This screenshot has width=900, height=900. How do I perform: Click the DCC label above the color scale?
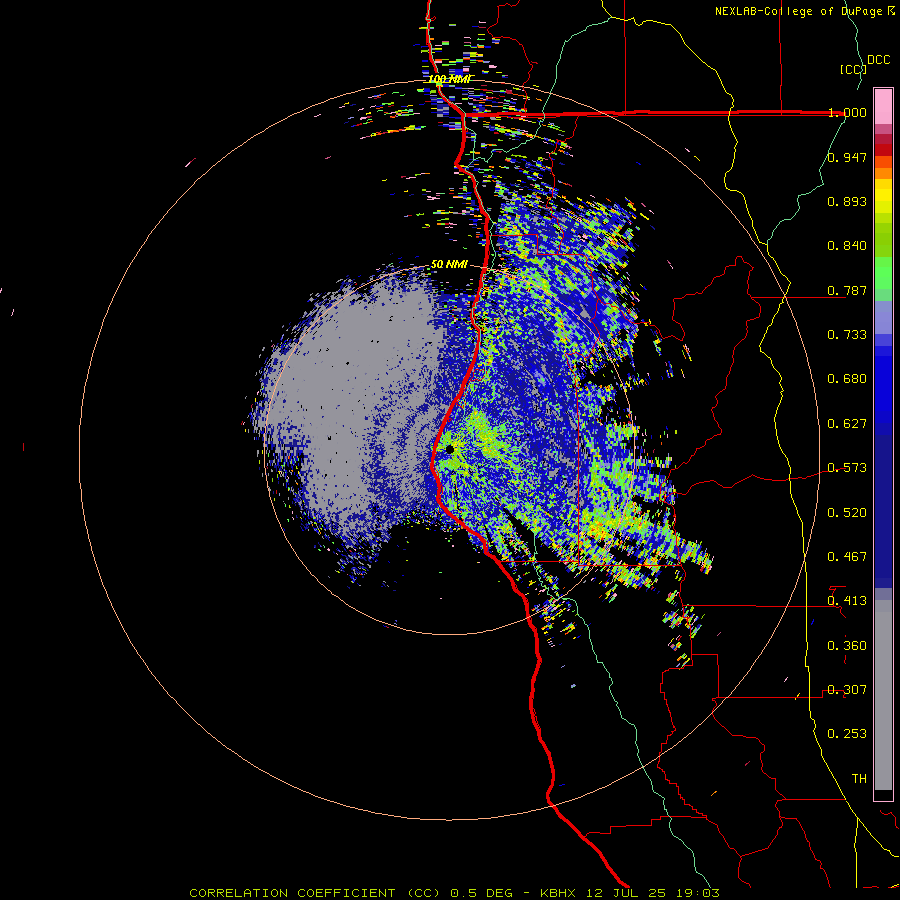(x=878, y=60)
